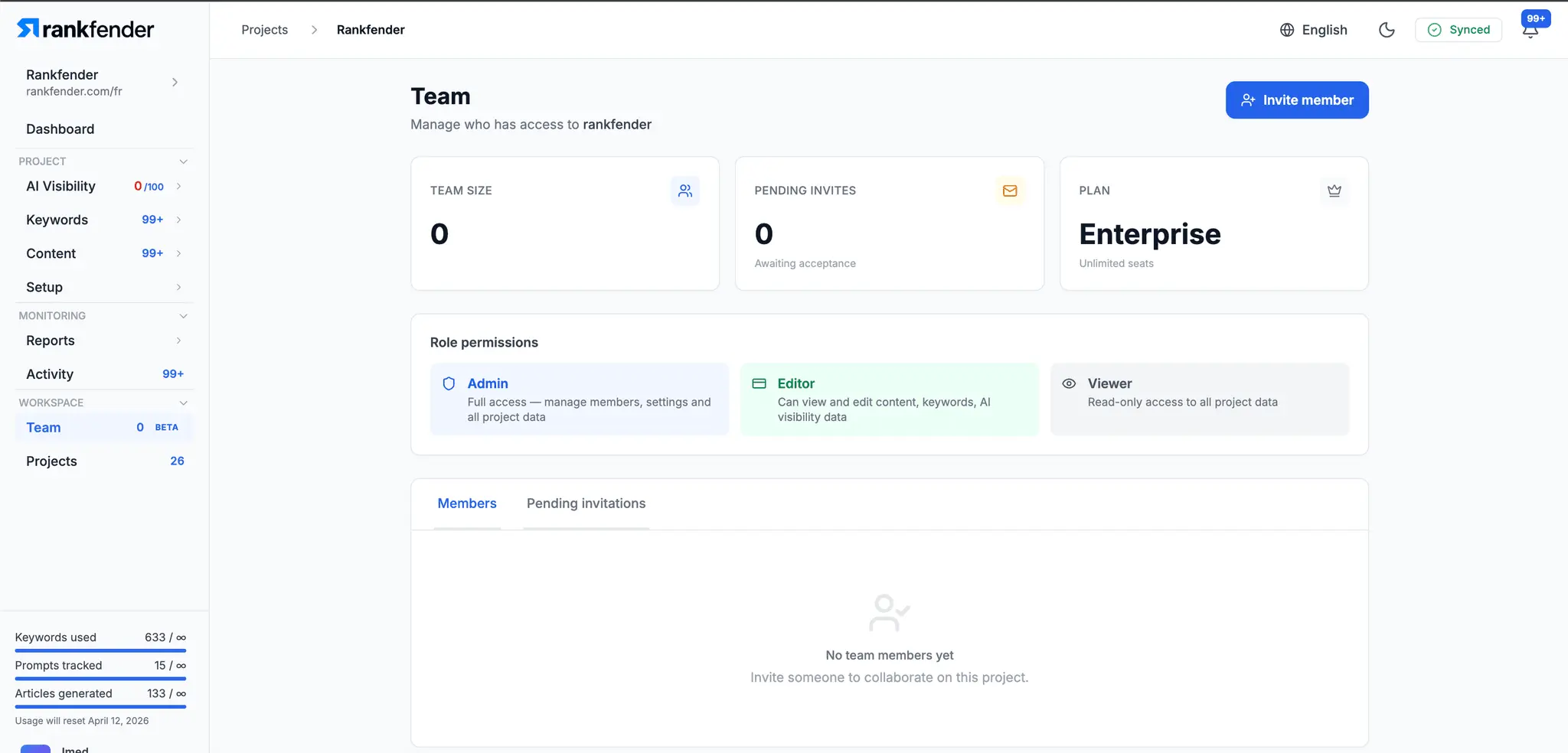
Task: Click the globe language icon
Action: click(1287, 30)
